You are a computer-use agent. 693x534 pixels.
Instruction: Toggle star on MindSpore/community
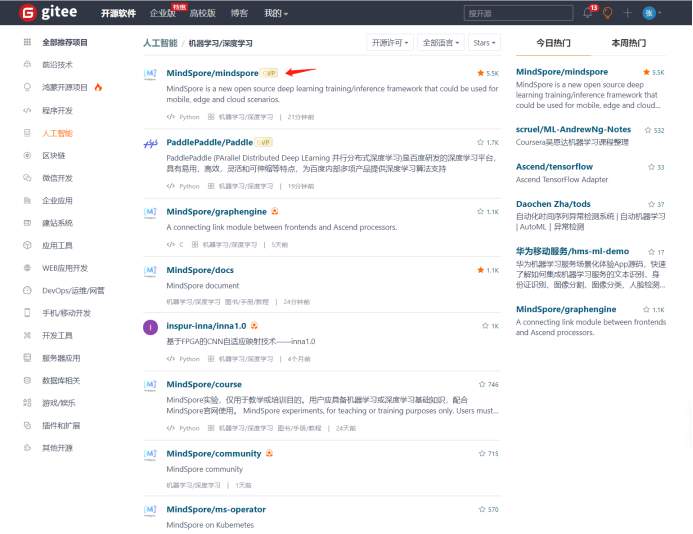(x=482, y=454)
